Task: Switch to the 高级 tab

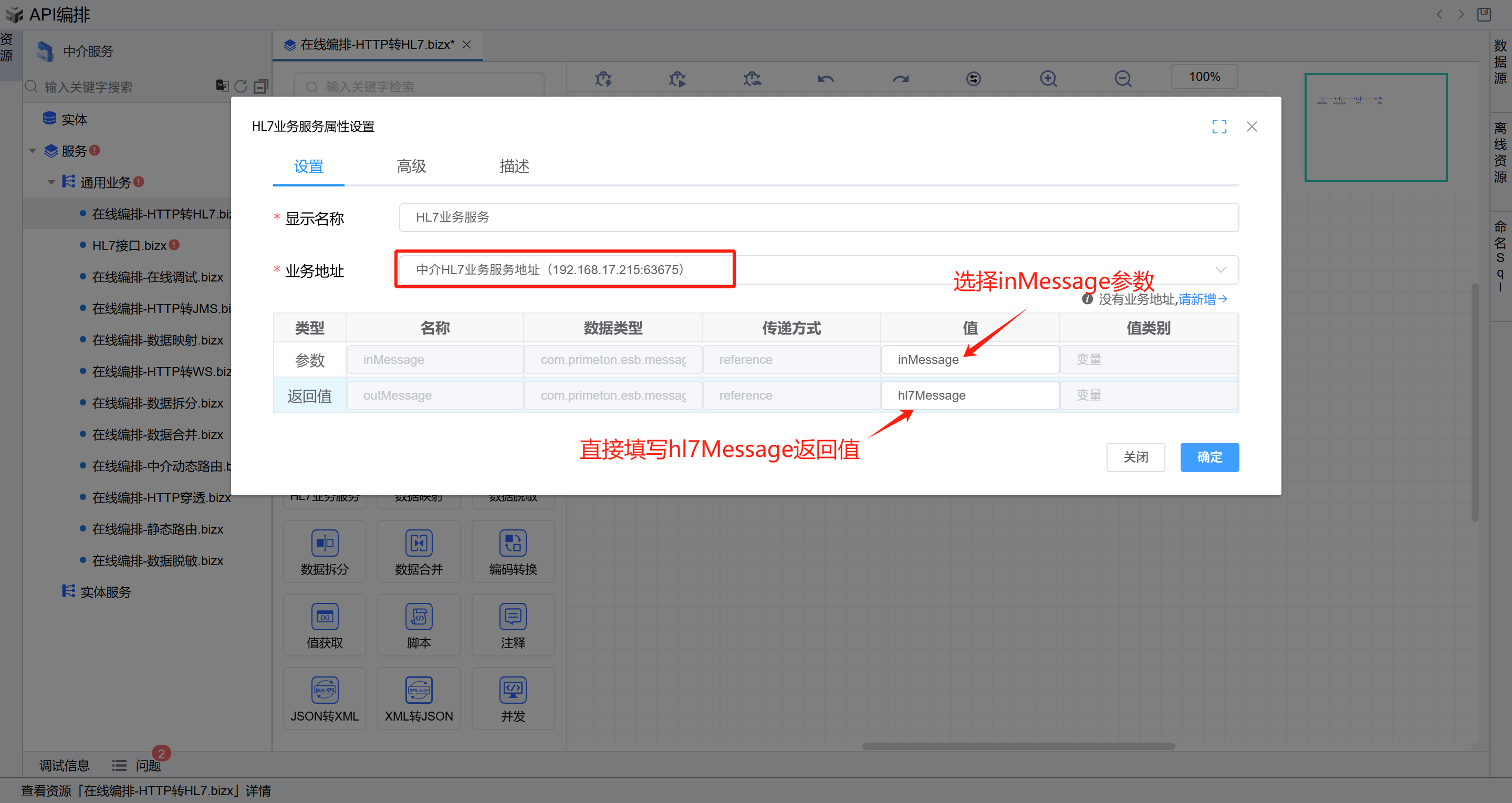Action: [x=411, y=166]
